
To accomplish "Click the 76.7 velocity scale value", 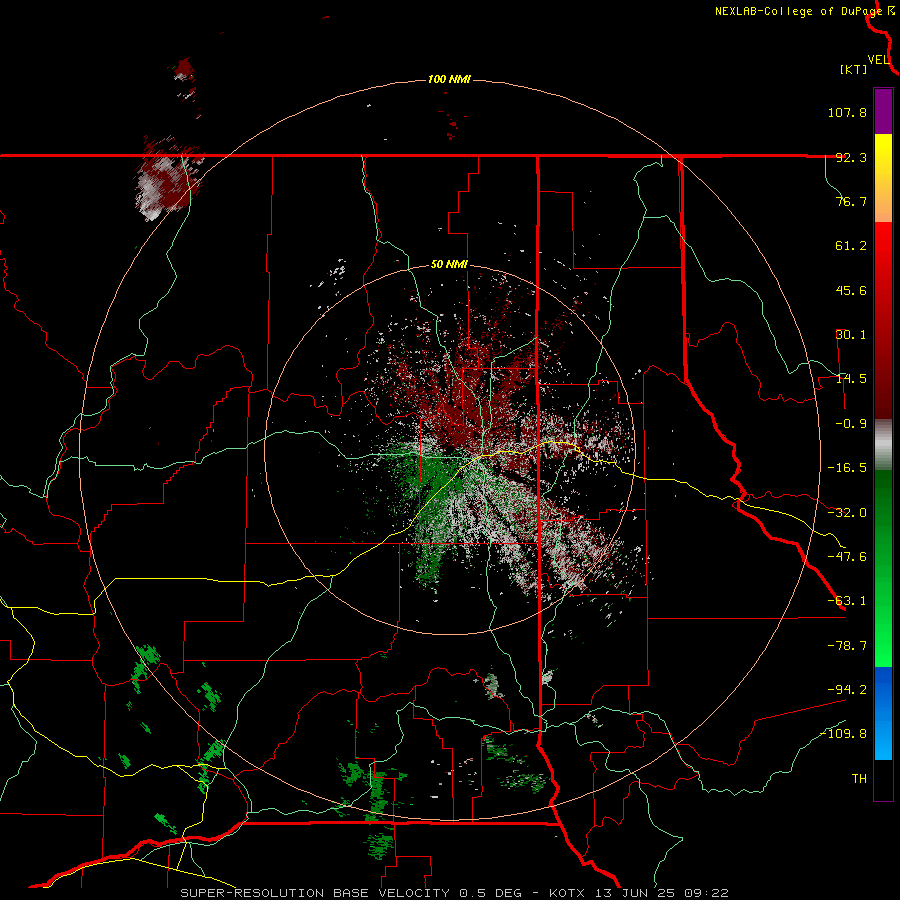I will tap(851, 201).
